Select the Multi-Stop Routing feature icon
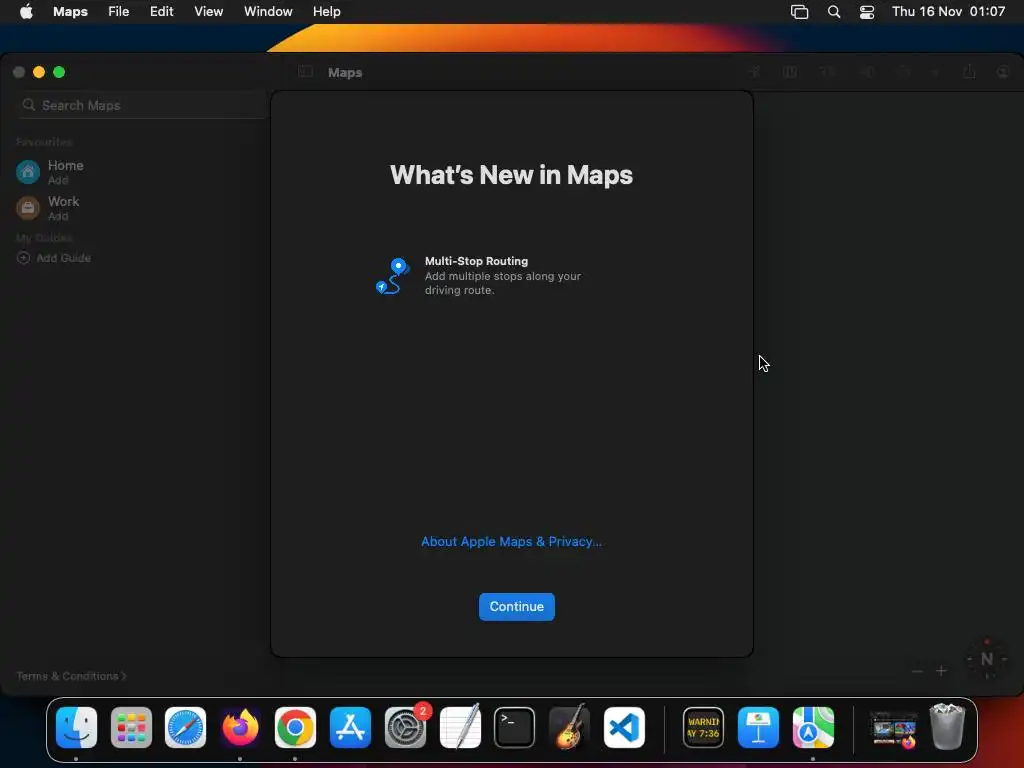Screen dimensions: 1024x768 click(x=392, y=276)
